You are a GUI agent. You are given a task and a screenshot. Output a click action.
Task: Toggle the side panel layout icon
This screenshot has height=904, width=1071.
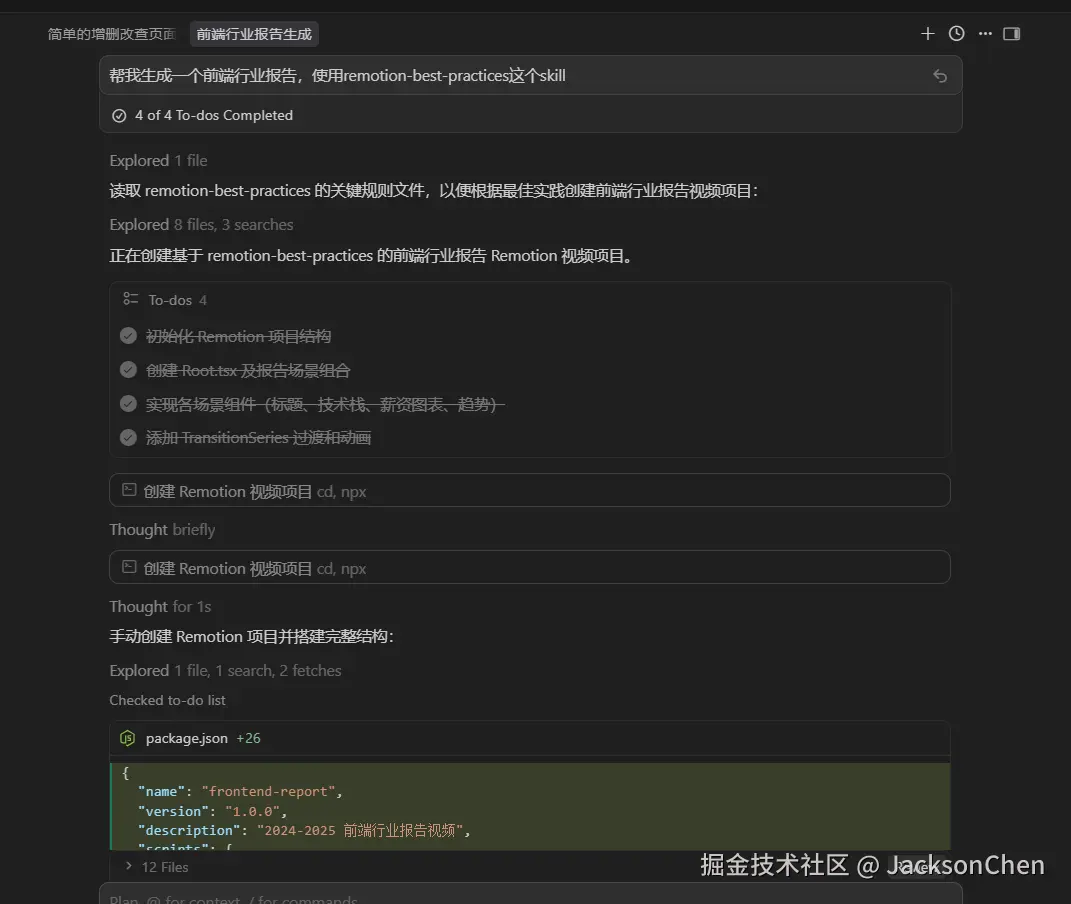coord(1011,34)
